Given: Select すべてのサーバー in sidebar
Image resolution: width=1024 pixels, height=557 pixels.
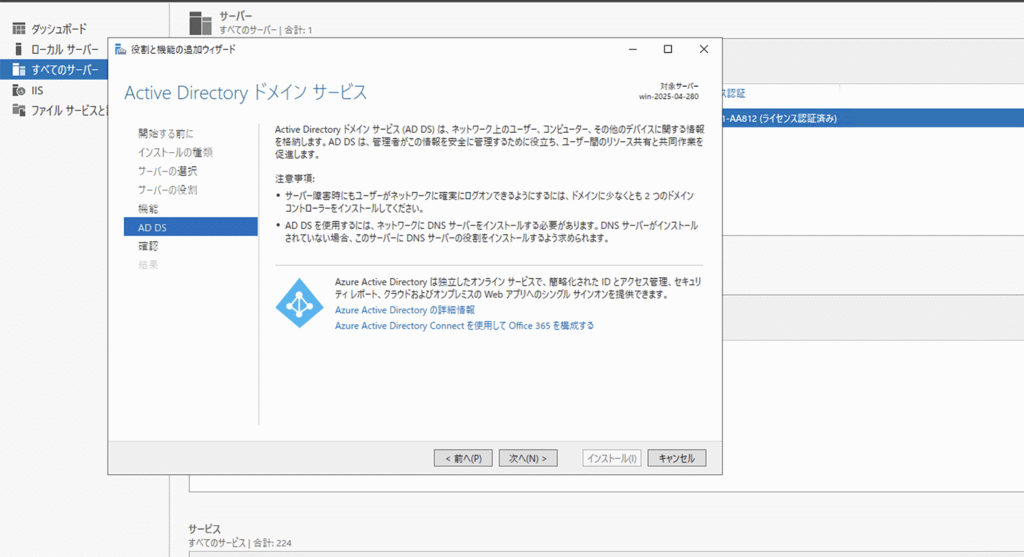Looking at the screenshot, I should (65, 70).
